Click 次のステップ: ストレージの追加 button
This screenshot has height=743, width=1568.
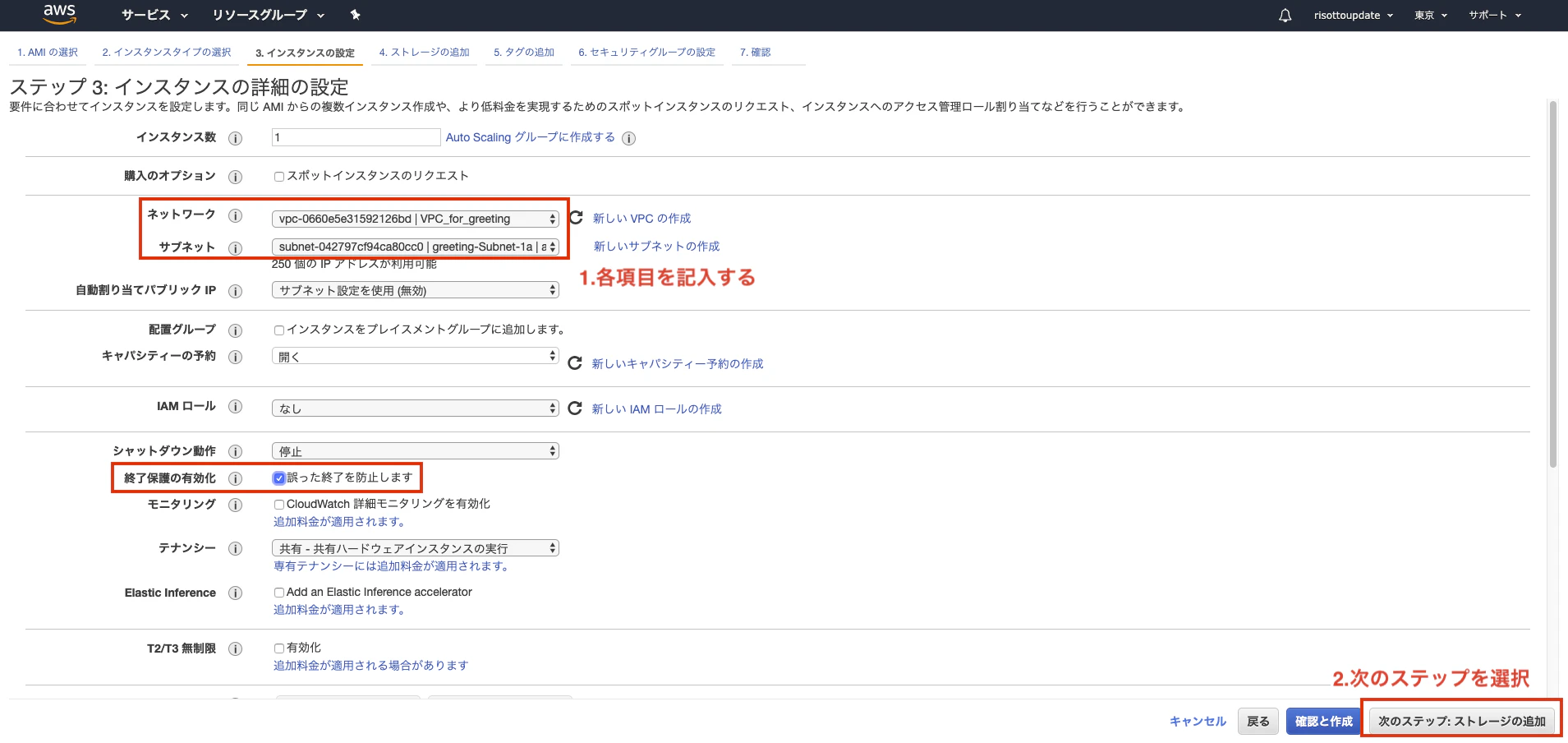tap(1462, 721)
